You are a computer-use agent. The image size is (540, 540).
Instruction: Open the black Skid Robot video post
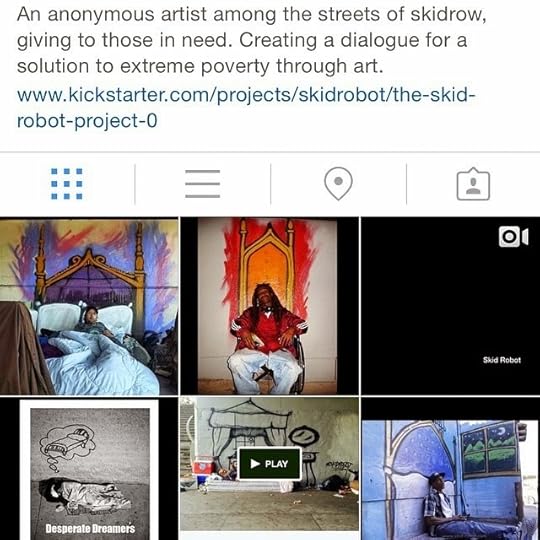pos(450,306)
